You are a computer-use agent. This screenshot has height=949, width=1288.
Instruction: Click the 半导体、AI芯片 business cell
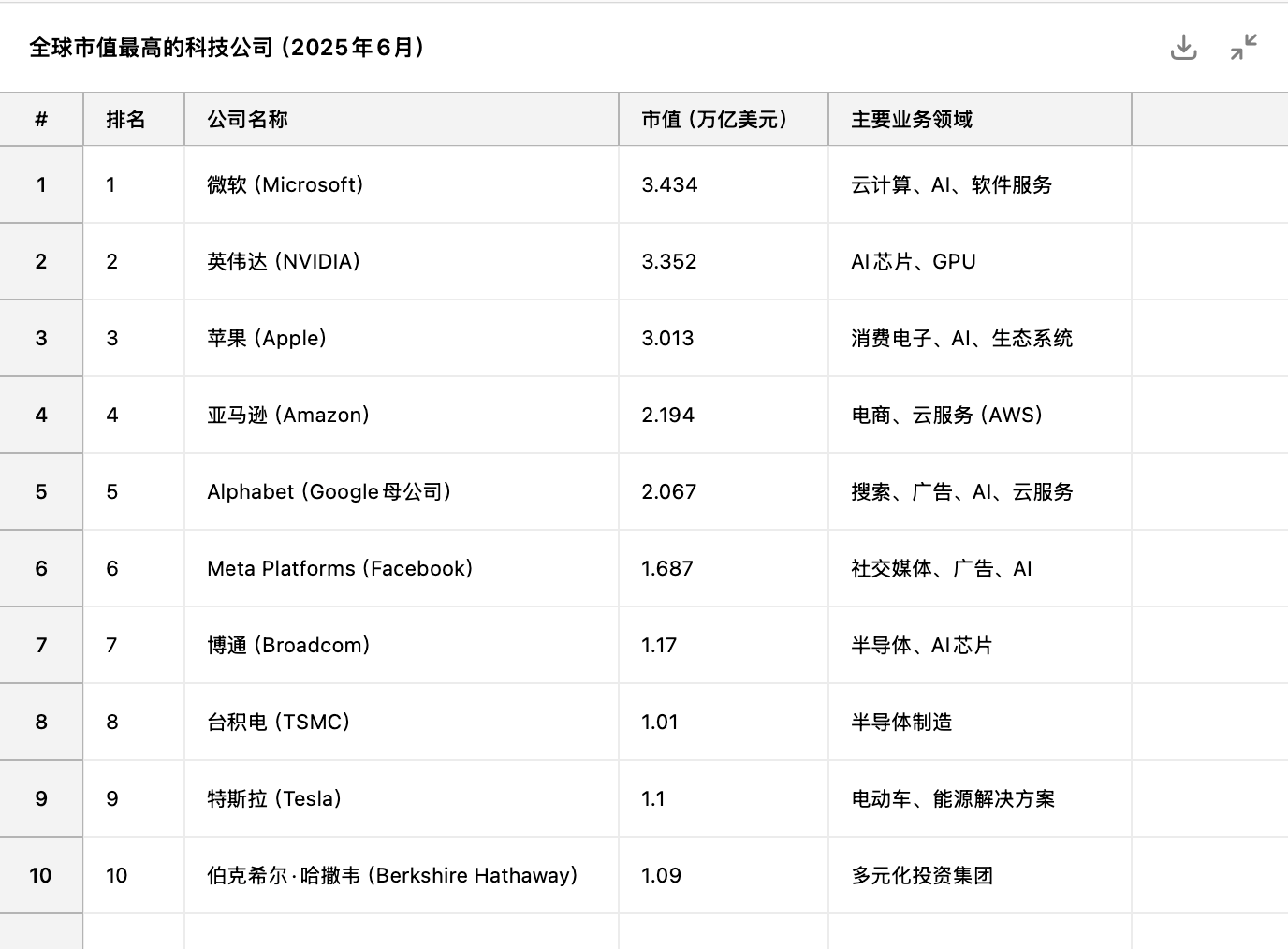tap(980, 645)
